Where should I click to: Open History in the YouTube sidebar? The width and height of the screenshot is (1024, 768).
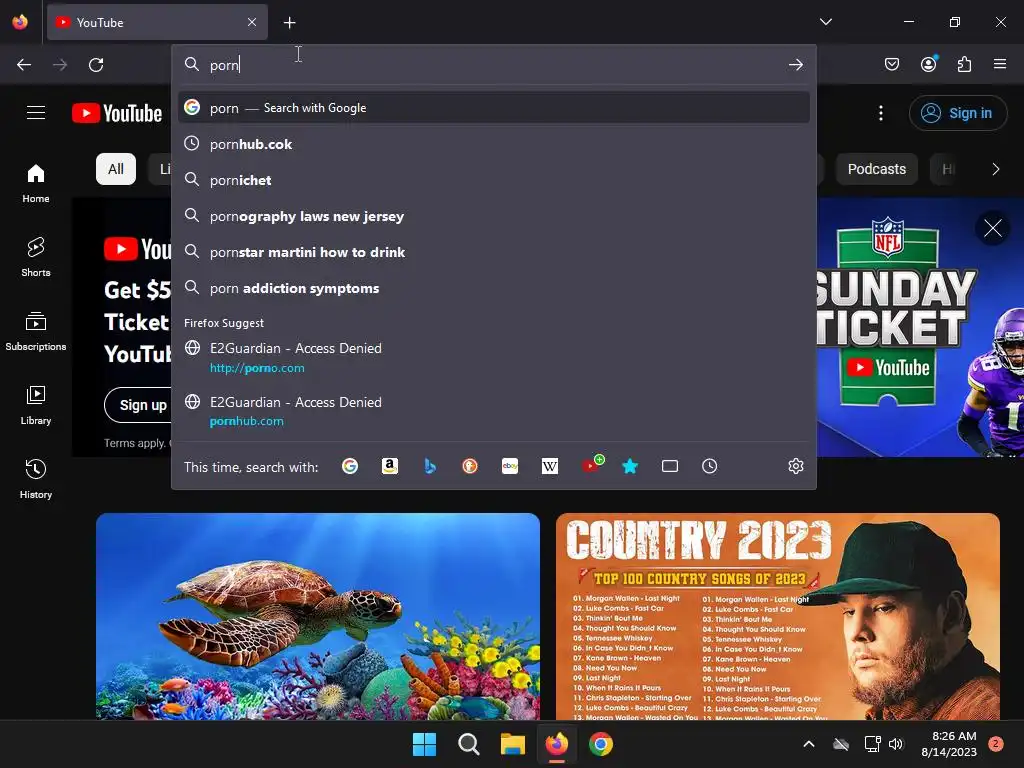coord(36,479)
